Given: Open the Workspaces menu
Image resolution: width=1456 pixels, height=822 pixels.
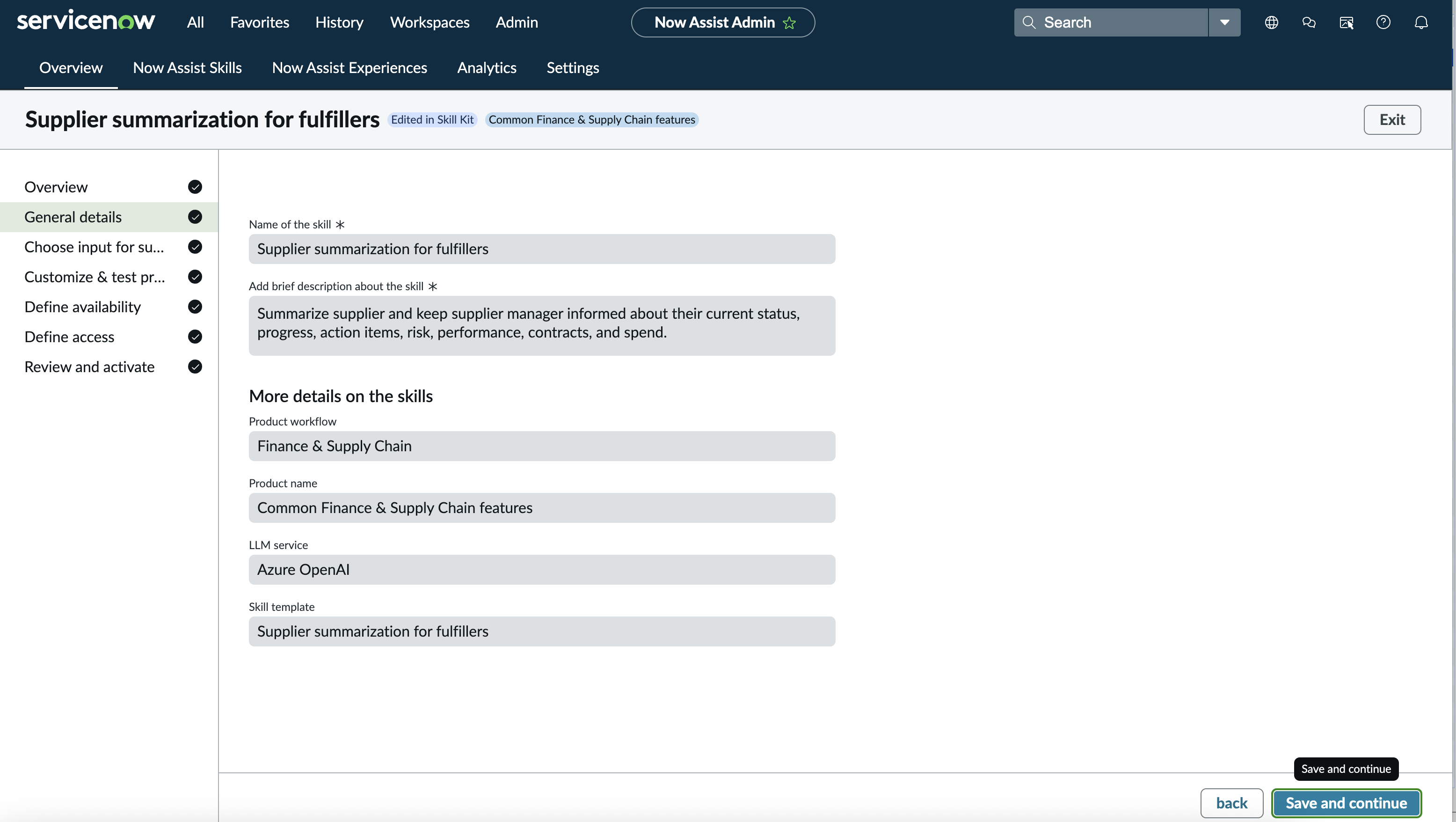Looking at the screenshot, I should point(430,22).
